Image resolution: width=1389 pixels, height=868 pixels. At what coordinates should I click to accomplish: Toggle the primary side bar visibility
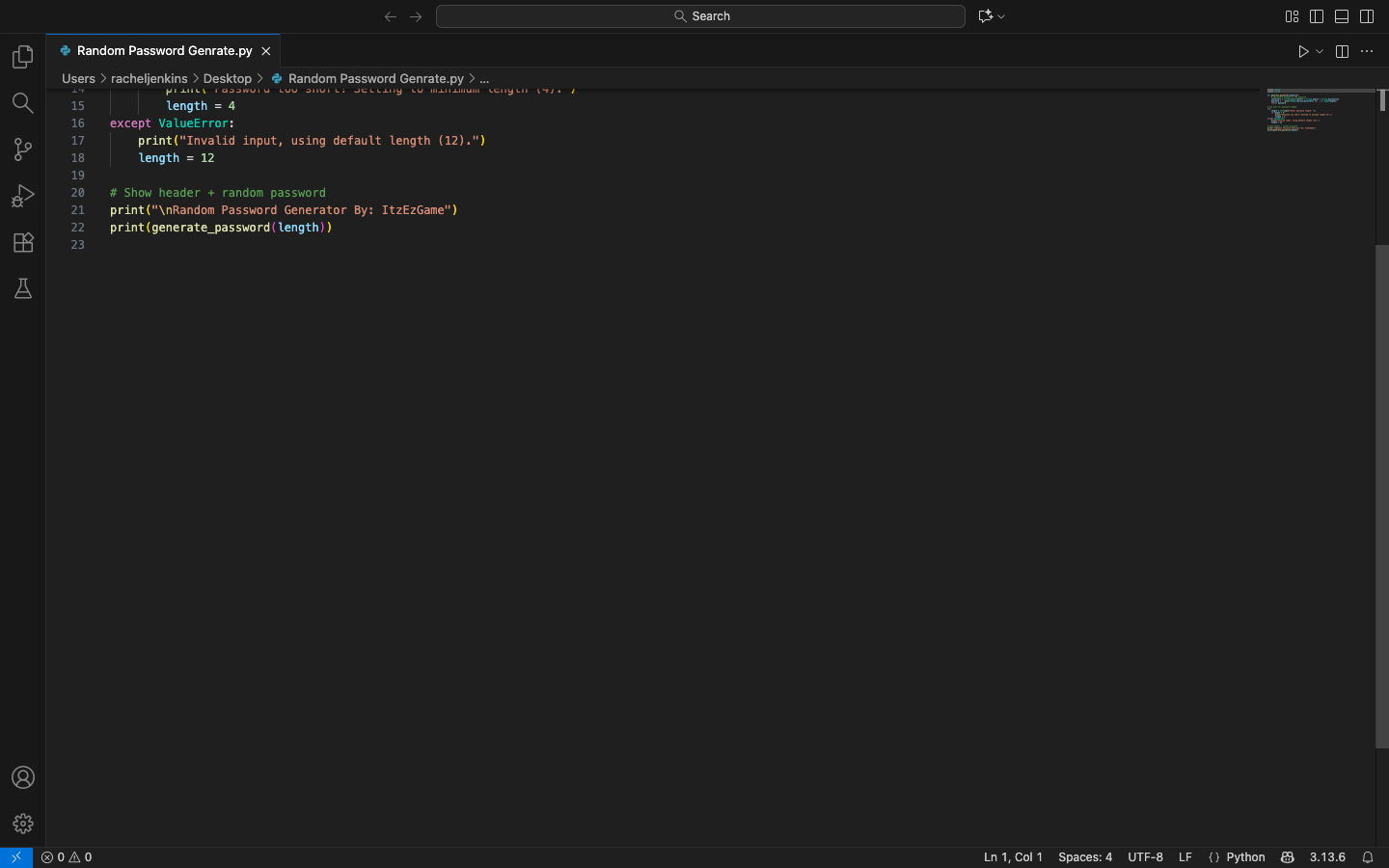[1317, 16]
